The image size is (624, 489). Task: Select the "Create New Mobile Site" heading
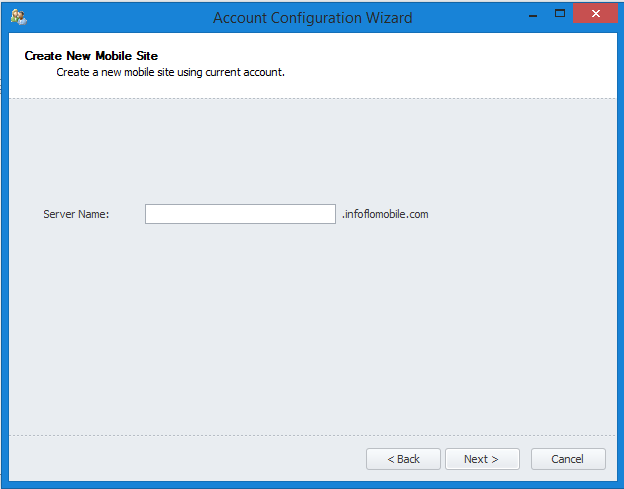coord(91,56)
